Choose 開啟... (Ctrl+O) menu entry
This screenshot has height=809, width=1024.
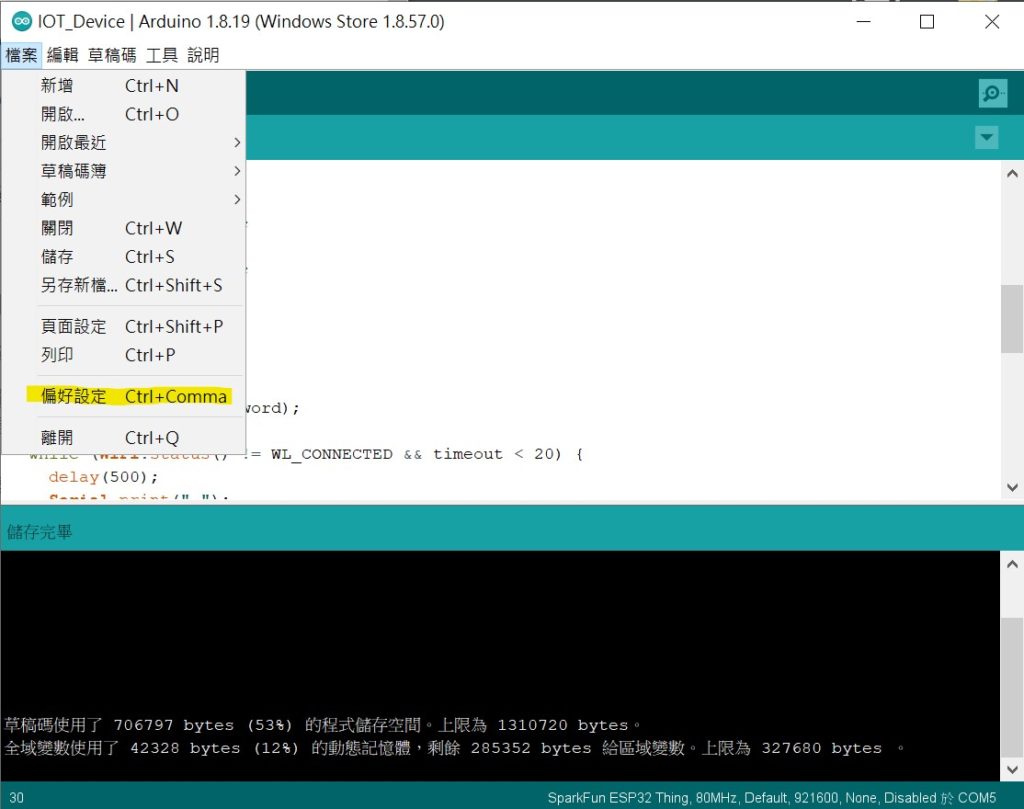click(123, 114)
